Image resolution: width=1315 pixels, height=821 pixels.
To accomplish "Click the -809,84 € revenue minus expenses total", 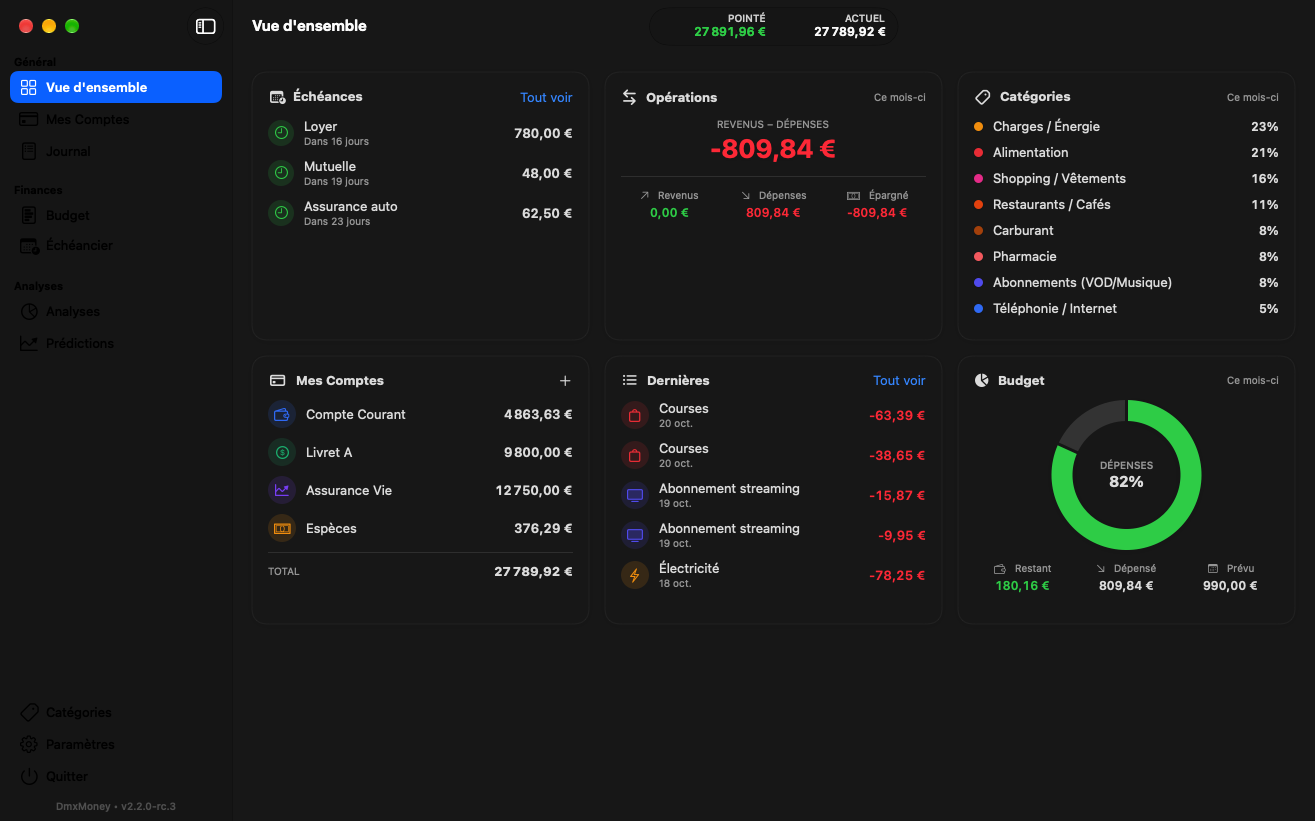I will 773,149.
